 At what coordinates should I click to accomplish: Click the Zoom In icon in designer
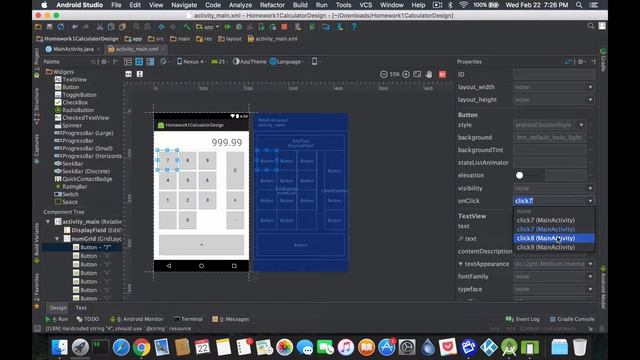[406, 74]
